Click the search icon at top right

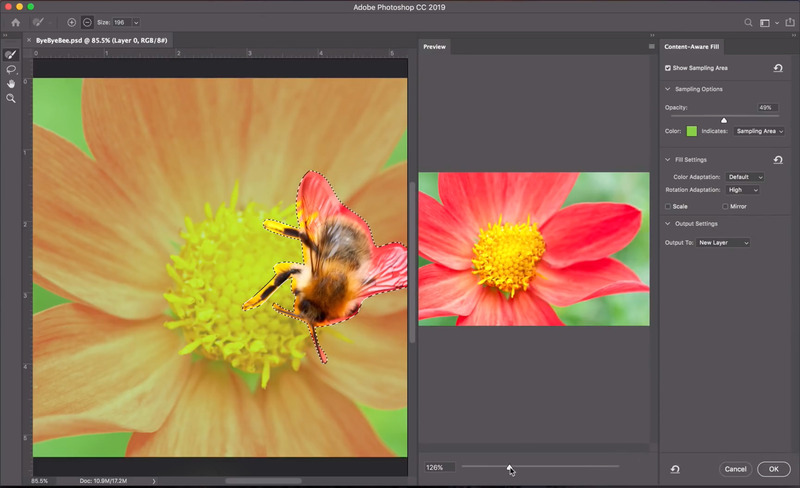pos(747,22)
